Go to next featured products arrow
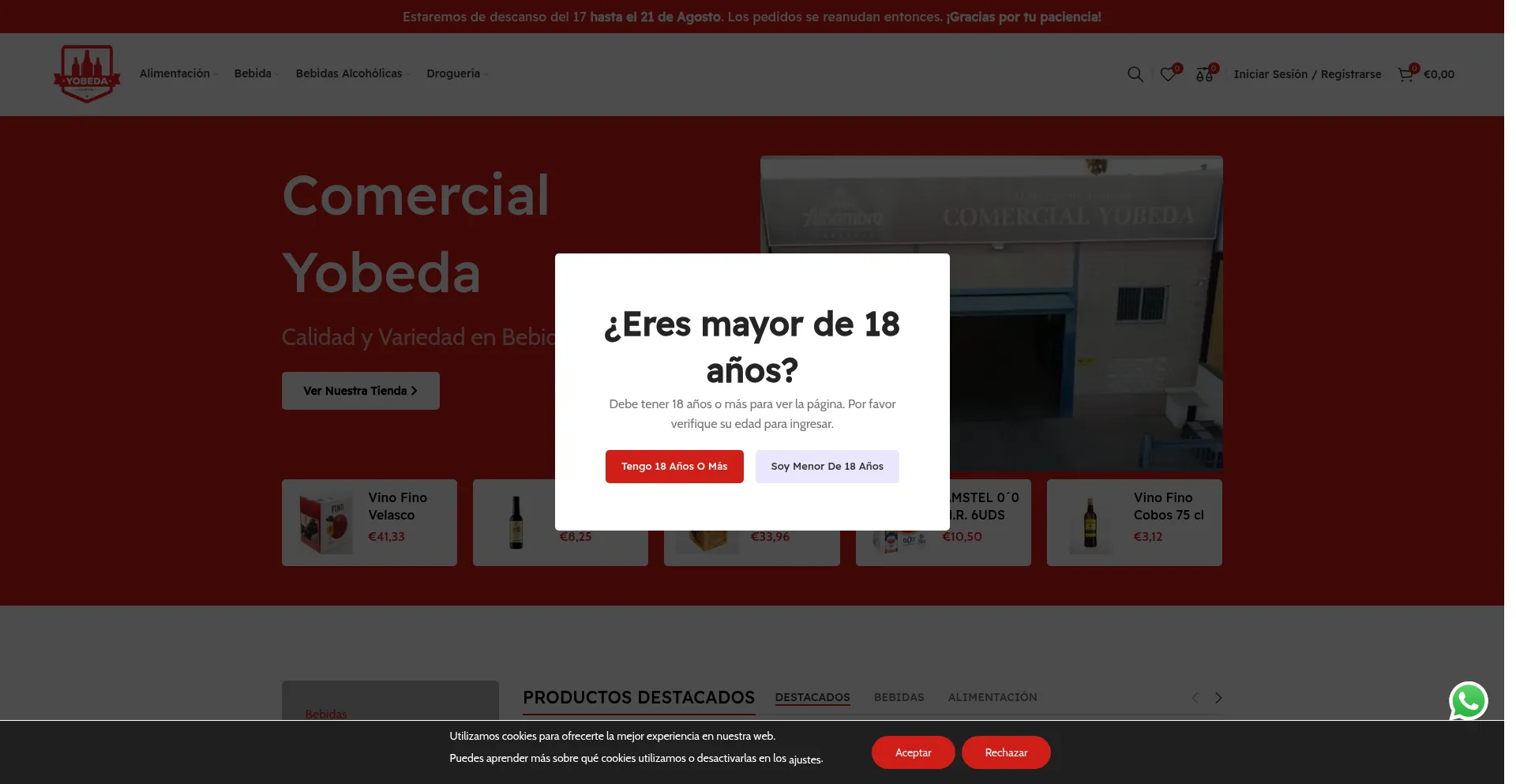This screenshot has width=1516, height=784. [x=1218, y=698]
